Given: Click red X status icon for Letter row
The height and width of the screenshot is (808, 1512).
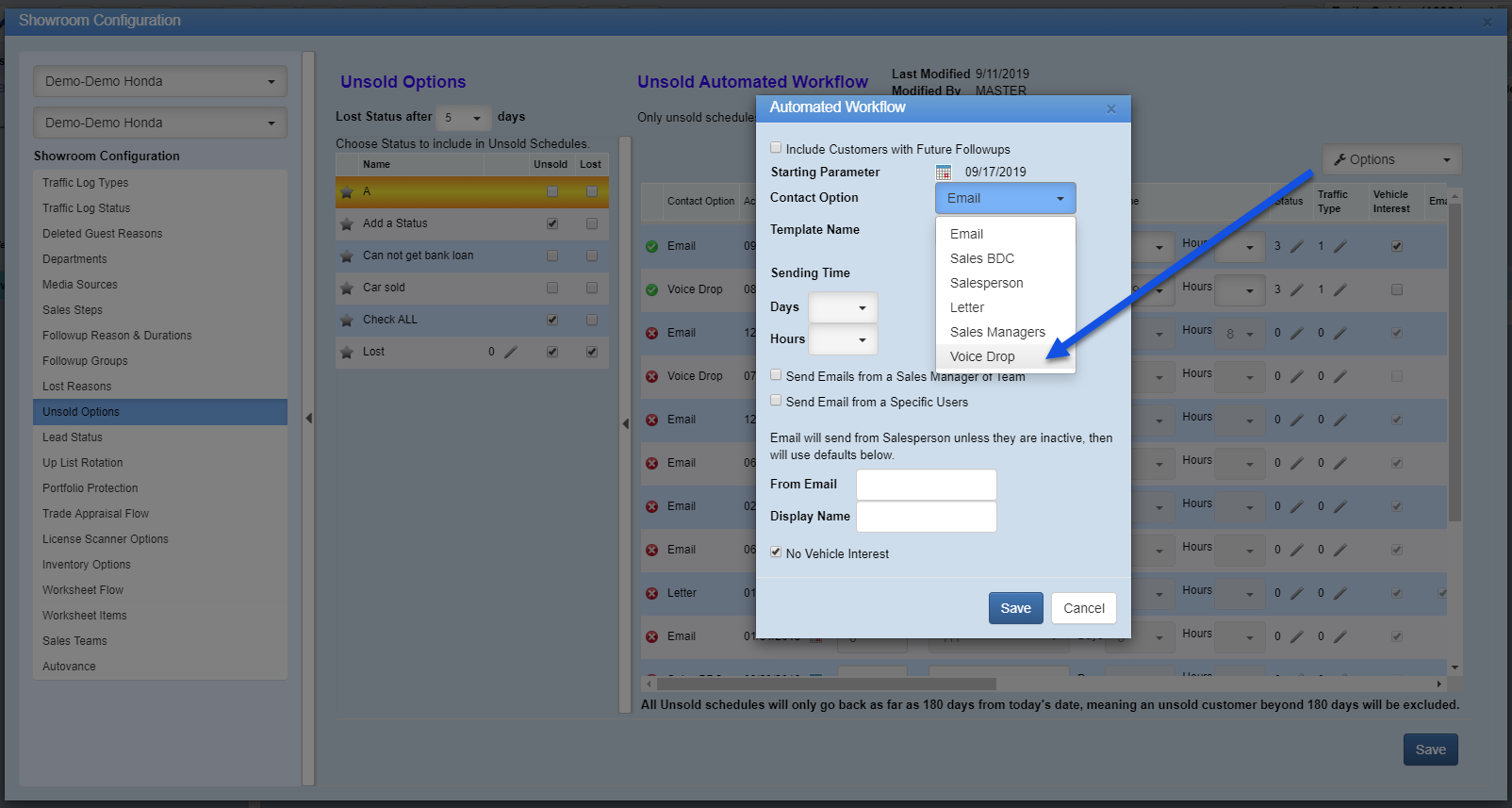Looking at the screenshot, I should pos(651,593).
